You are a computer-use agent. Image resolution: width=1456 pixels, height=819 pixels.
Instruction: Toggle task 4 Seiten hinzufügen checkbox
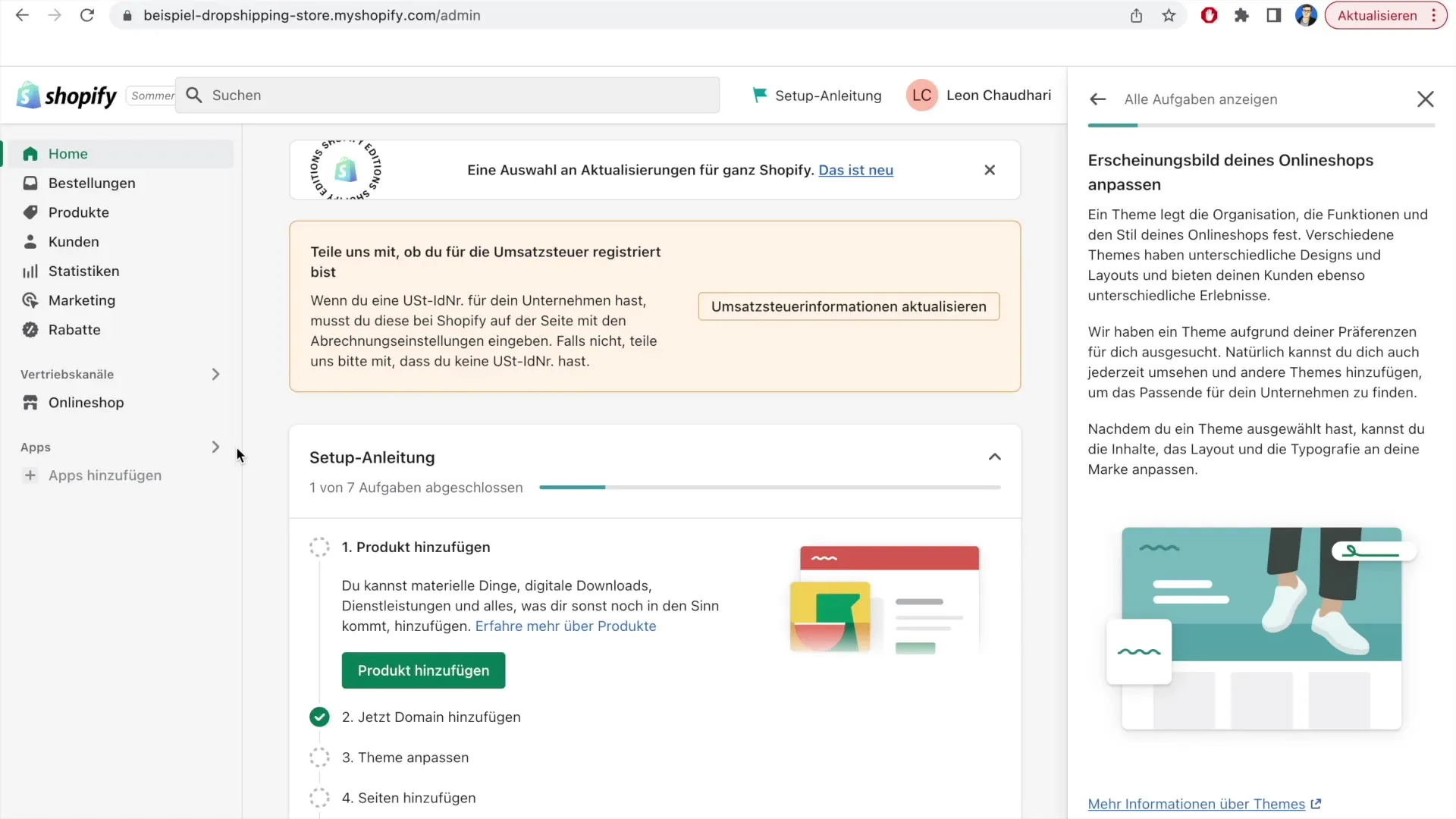coord(320,797)
